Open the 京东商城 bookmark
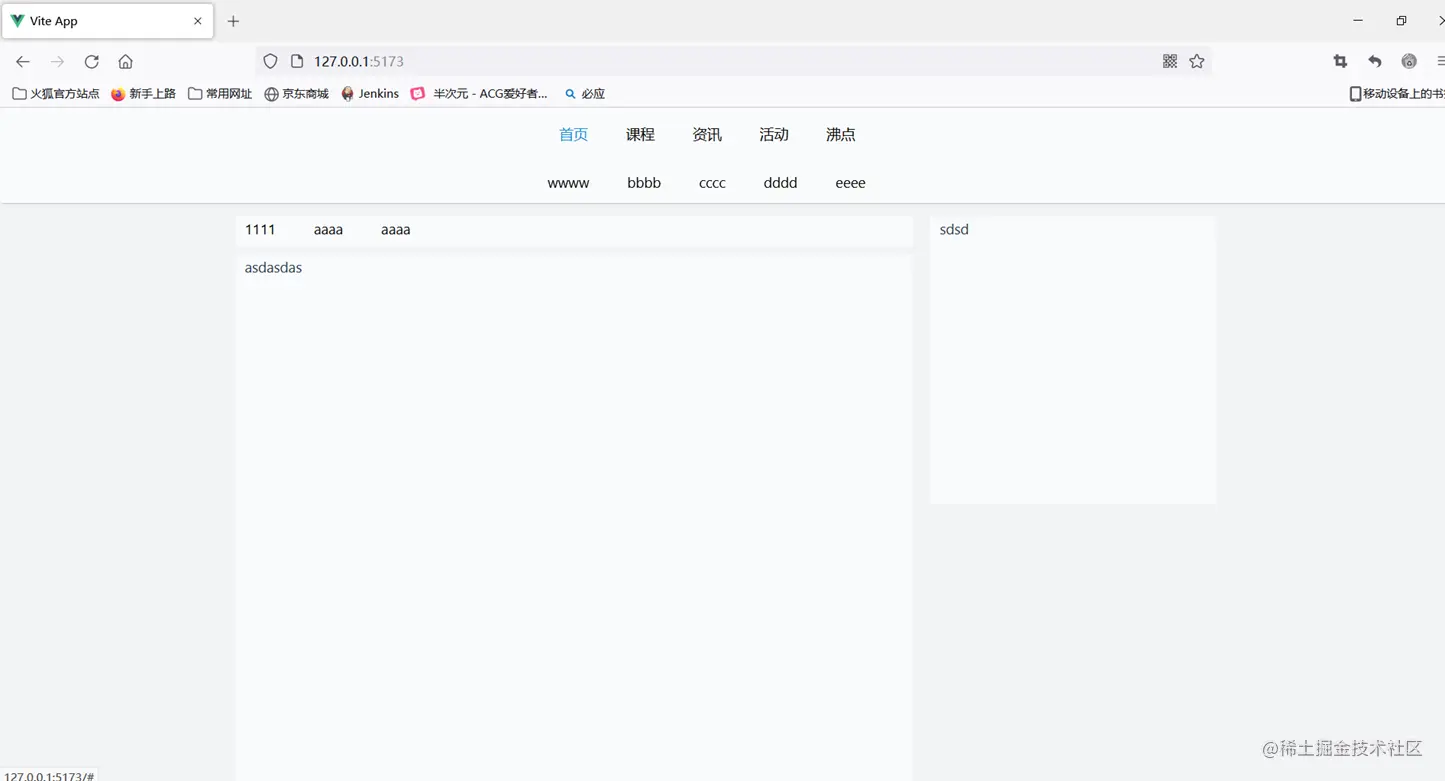 pyautogui.click(x=296, y=94)
